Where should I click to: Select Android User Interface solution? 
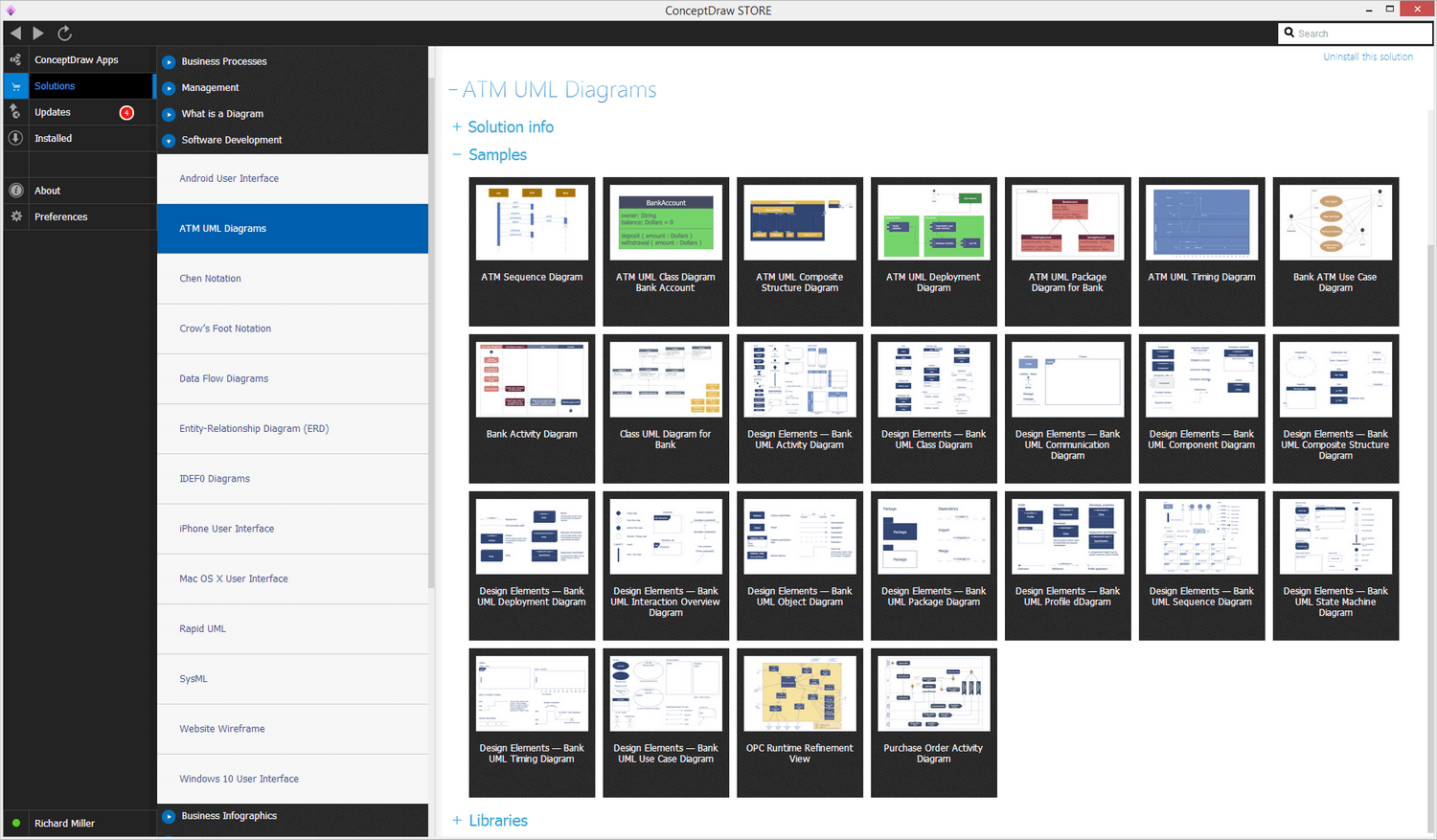point(292,179)
